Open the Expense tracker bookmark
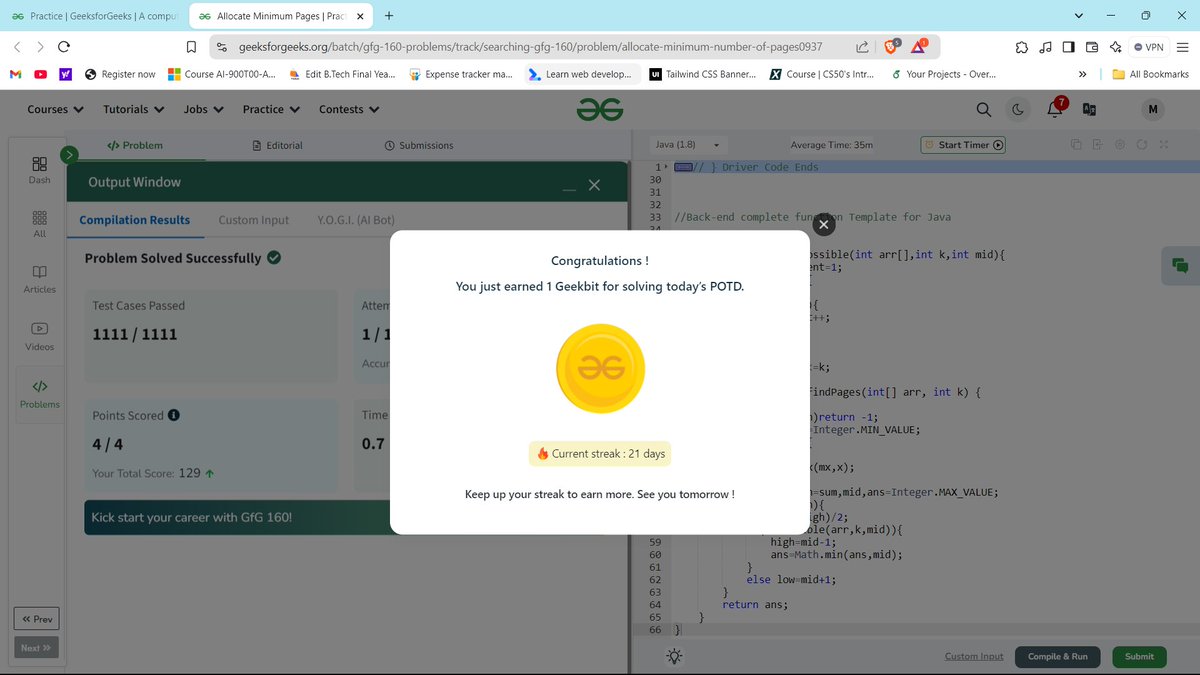Viewport: 1200px width, 675px height. coord(460,74)
